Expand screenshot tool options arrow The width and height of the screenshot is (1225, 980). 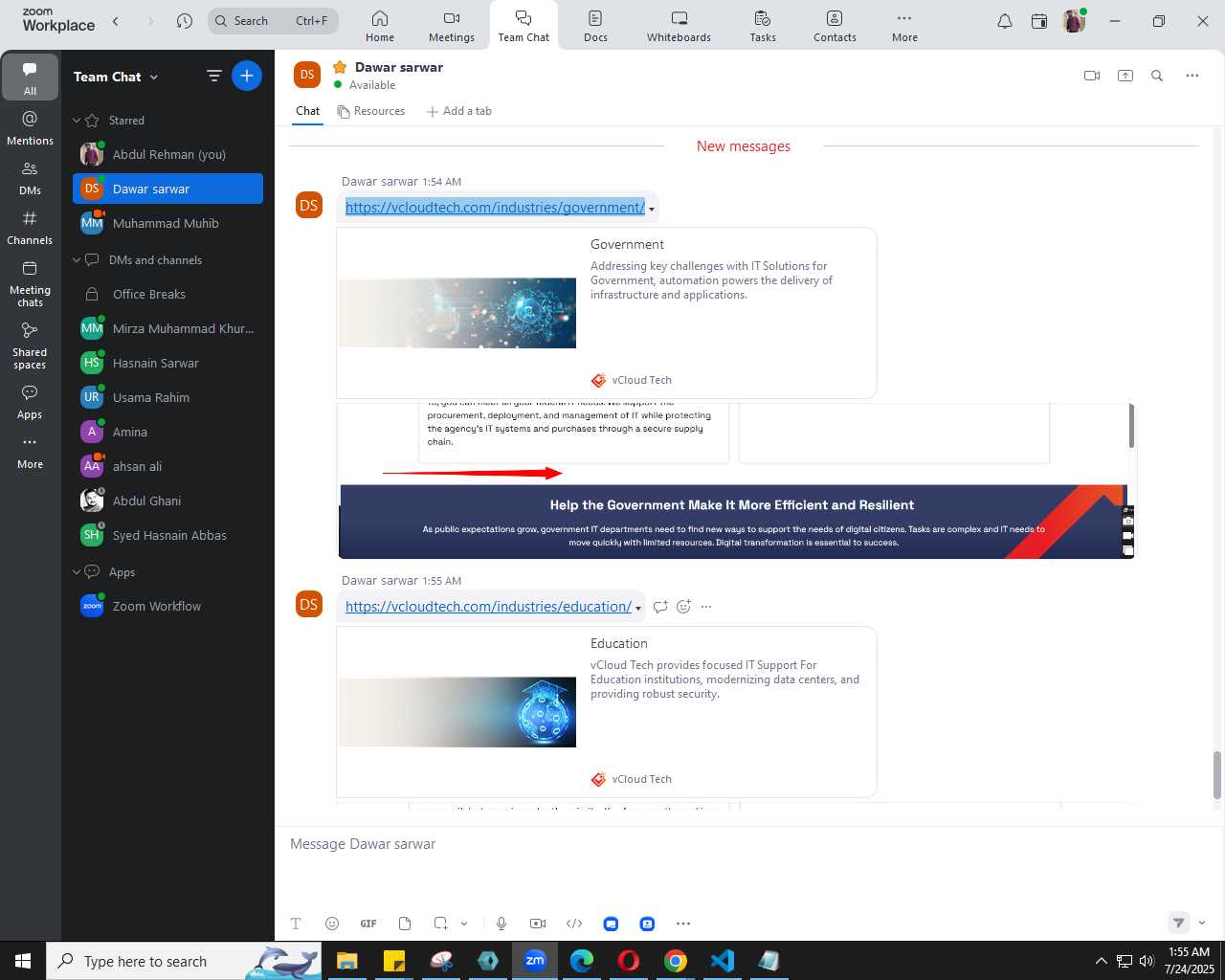click(x=464, y=924)
